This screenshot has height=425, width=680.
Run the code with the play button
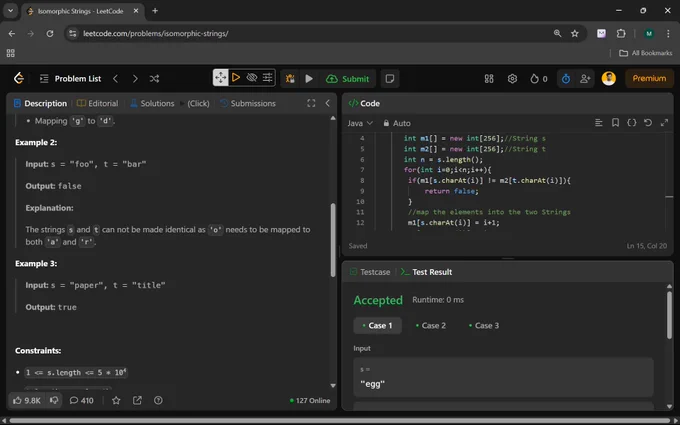(309, 78)
